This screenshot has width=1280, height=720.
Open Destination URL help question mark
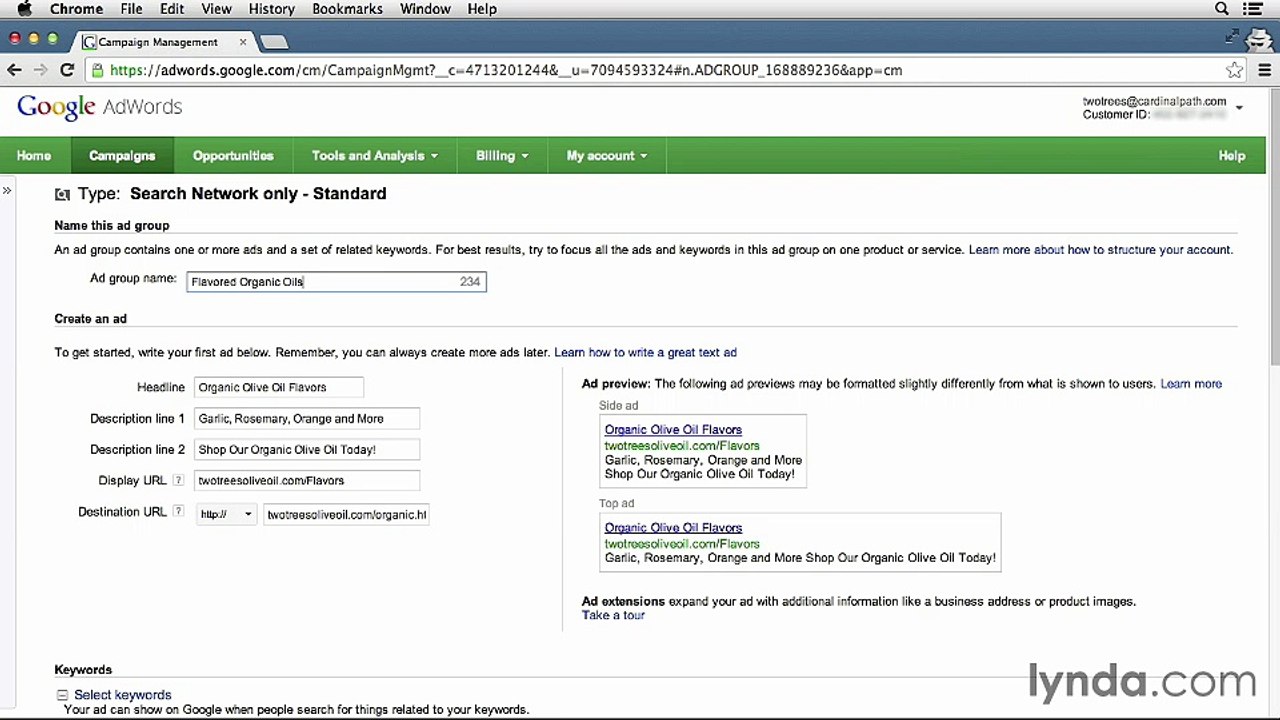tap(178, 512)
